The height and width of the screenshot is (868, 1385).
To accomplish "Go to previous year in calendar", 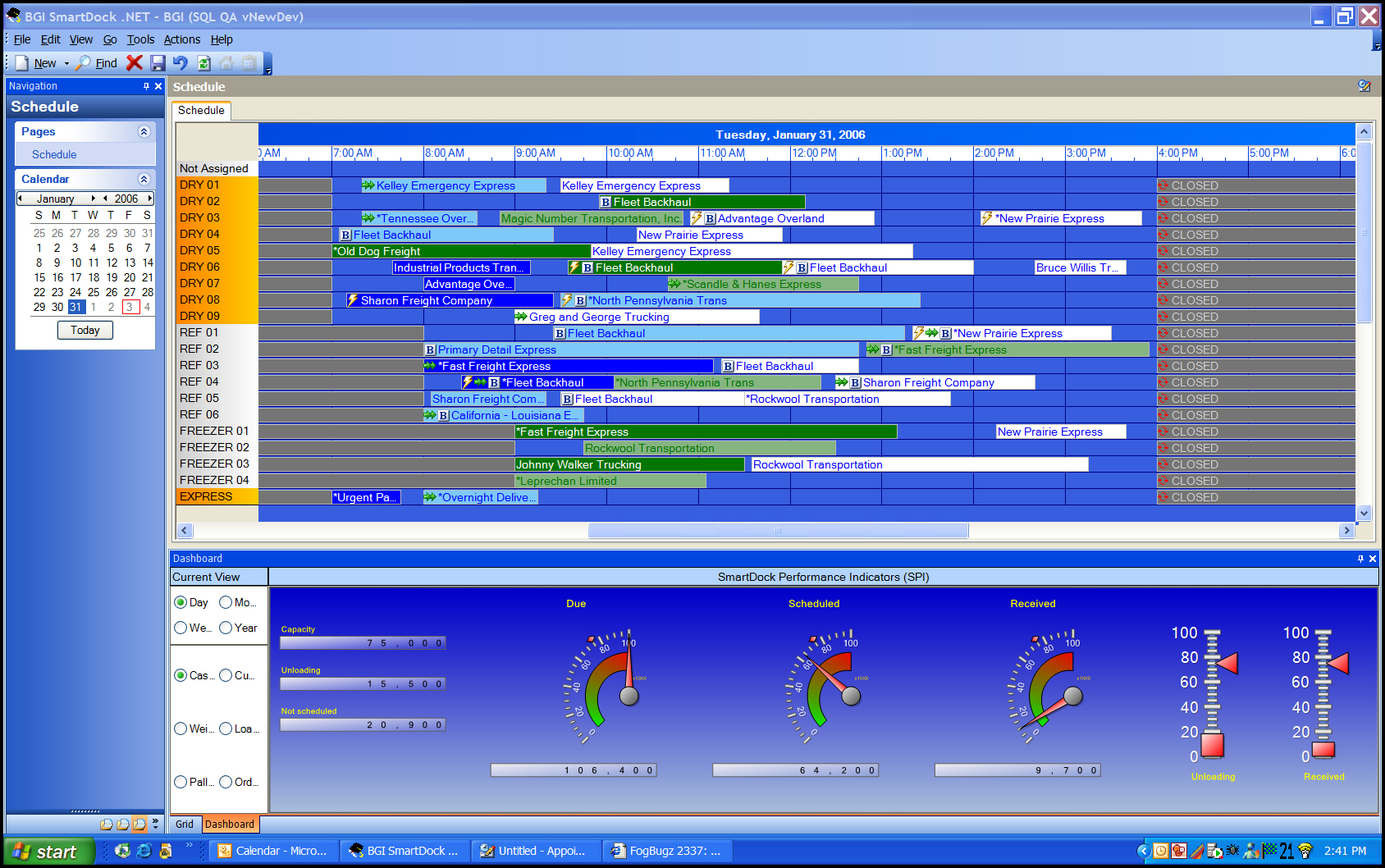I will click(x=105, y=199).
